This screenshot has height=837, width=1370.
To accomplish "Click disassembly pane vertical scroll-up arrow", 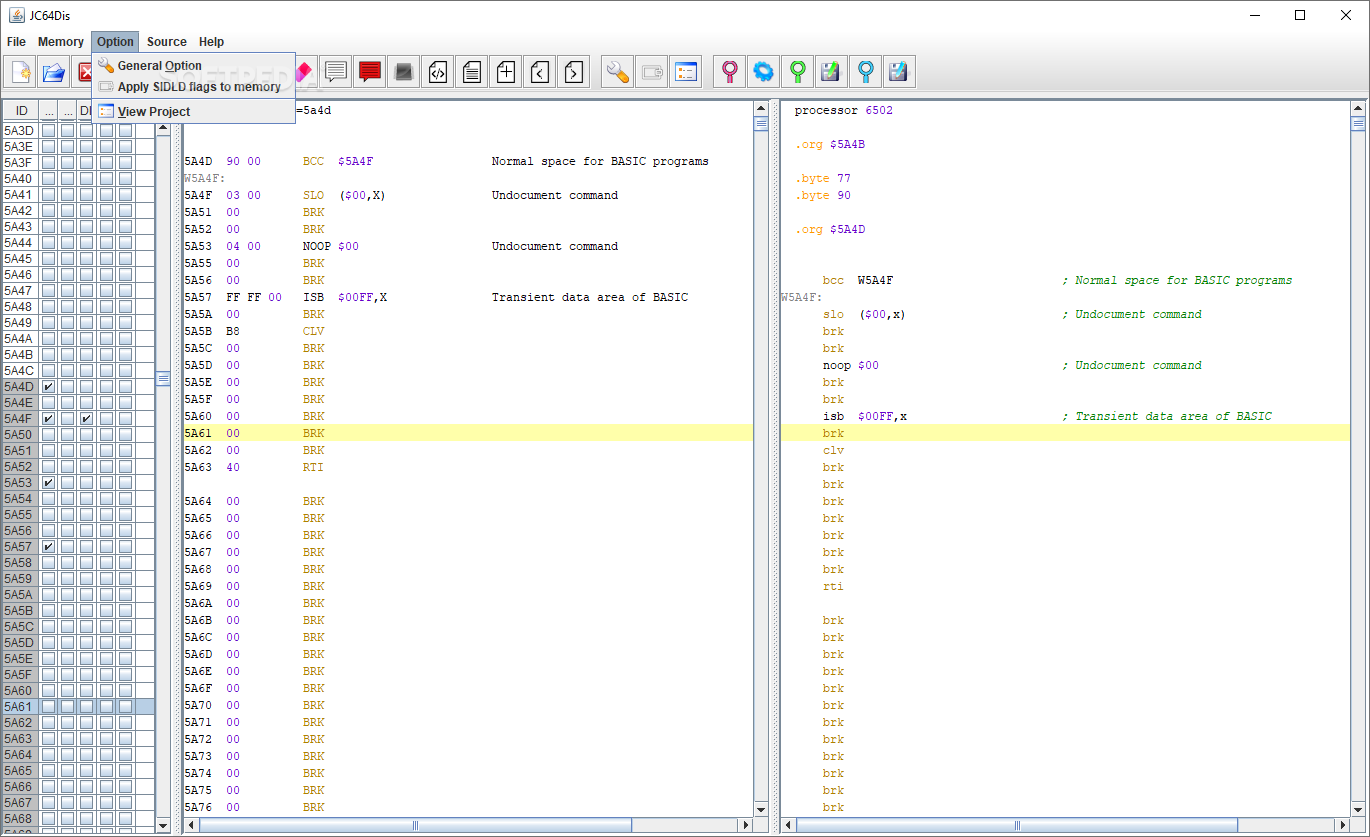I will point(761,109).
